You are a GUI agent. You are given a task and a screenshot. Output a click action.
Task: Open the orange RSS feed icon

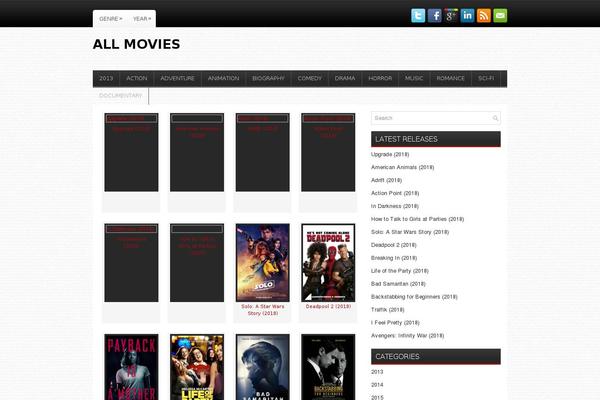pos(484,16)
